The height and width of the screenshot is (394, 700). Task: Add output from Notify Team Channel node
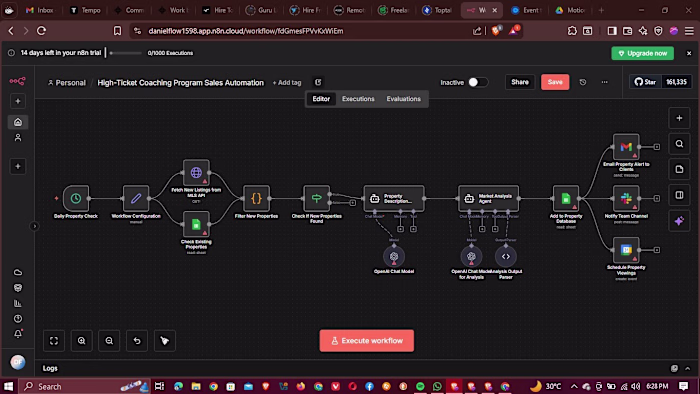point(657,198)
